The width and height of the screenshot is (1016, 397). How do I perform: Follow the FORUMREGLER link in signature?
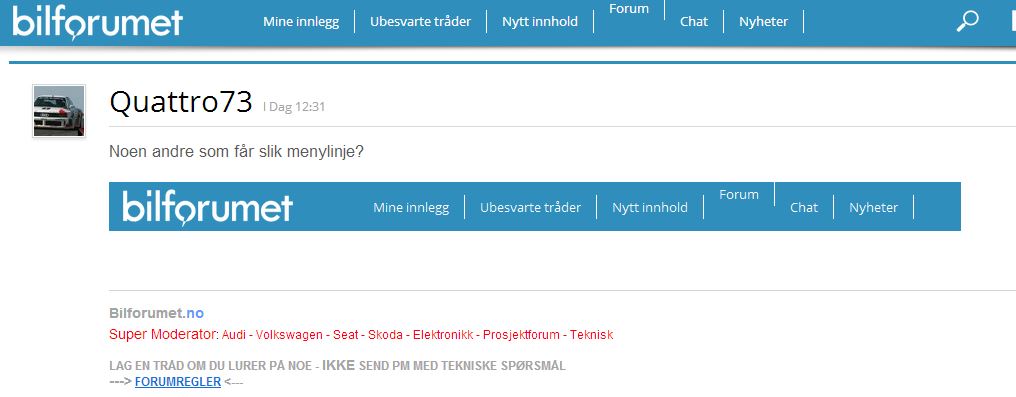tap(178, 382)
